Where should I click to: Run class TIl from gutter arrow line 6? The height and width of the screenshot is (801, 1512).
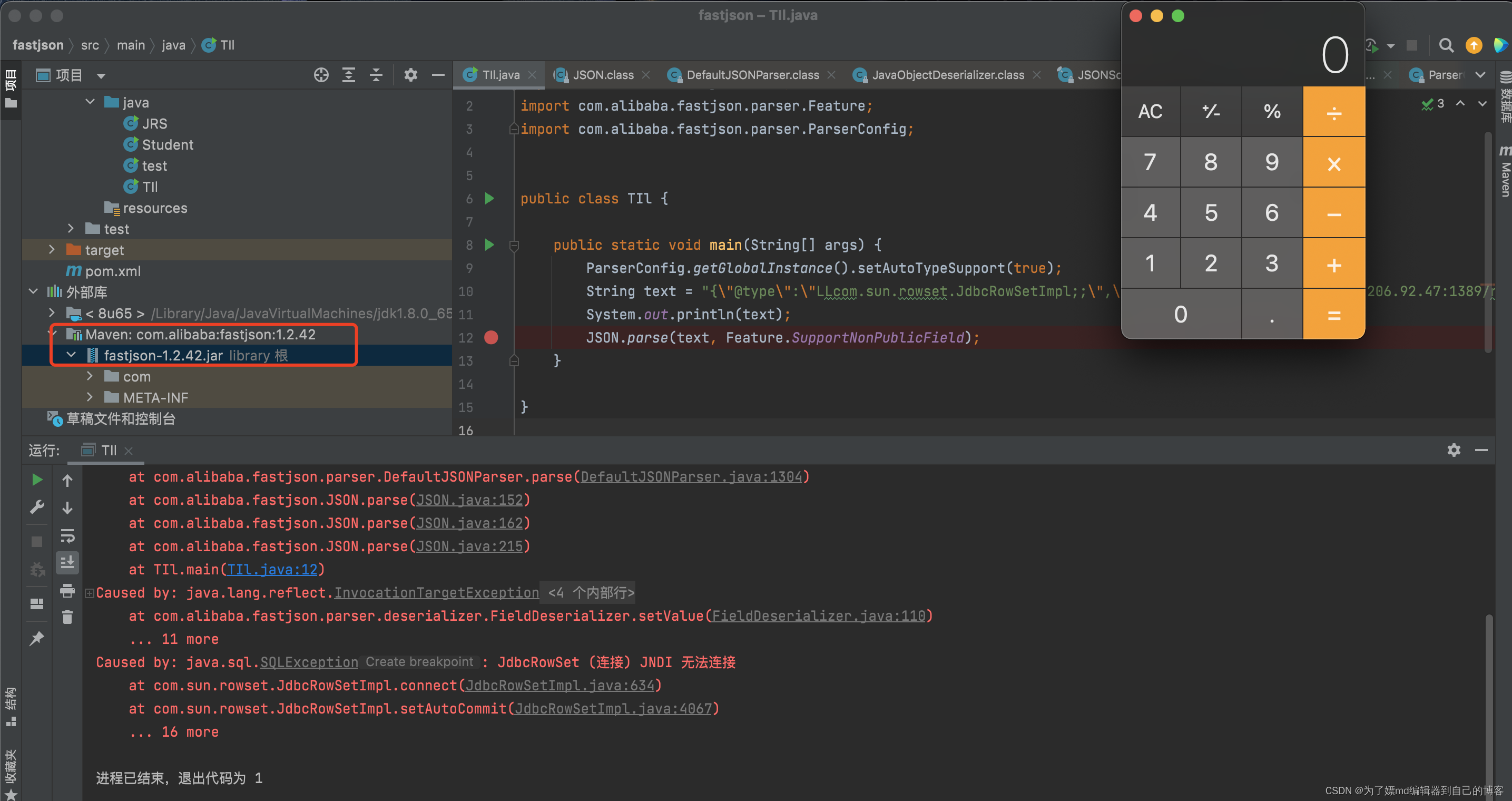coord(489,199)
